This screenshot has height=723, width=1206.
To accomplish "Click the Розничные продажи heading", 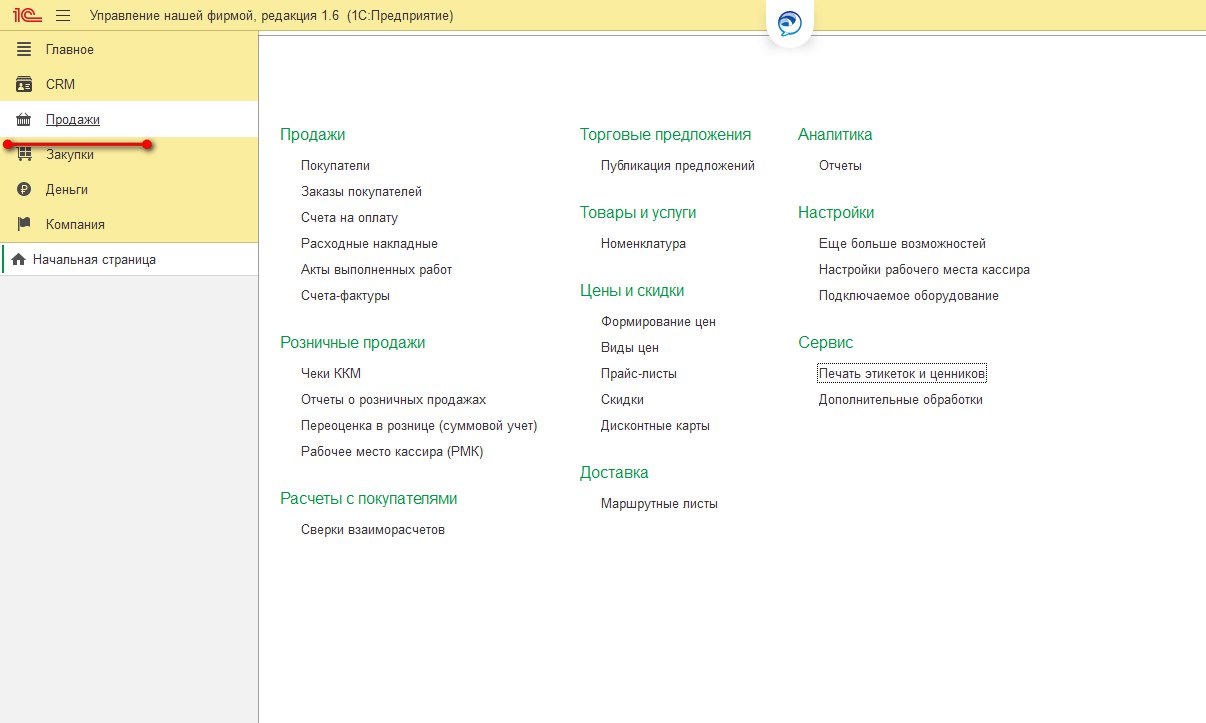I will [x=353, y=343].
